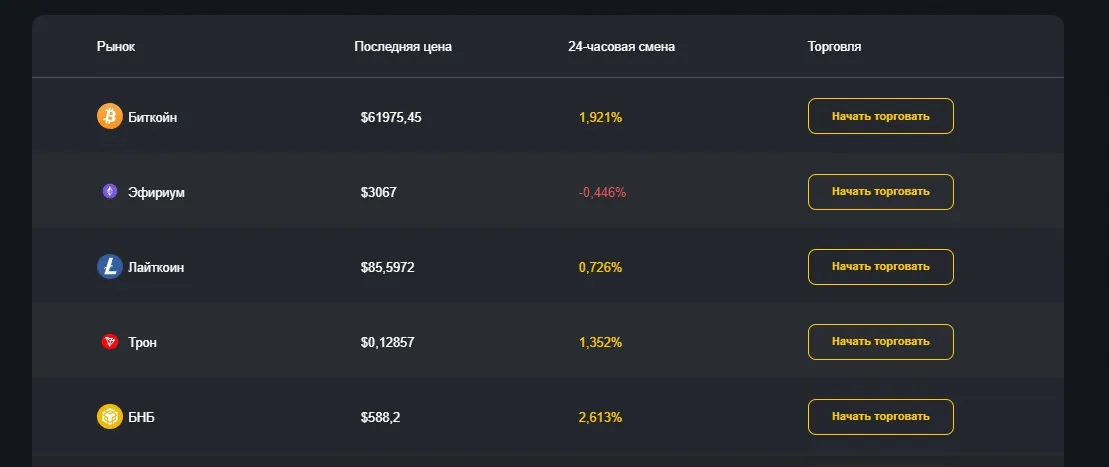This screenshot has height=467, width=1109.
Task: Click Начать торговать in the Эфириум row
Action: (x=881, y=192)
